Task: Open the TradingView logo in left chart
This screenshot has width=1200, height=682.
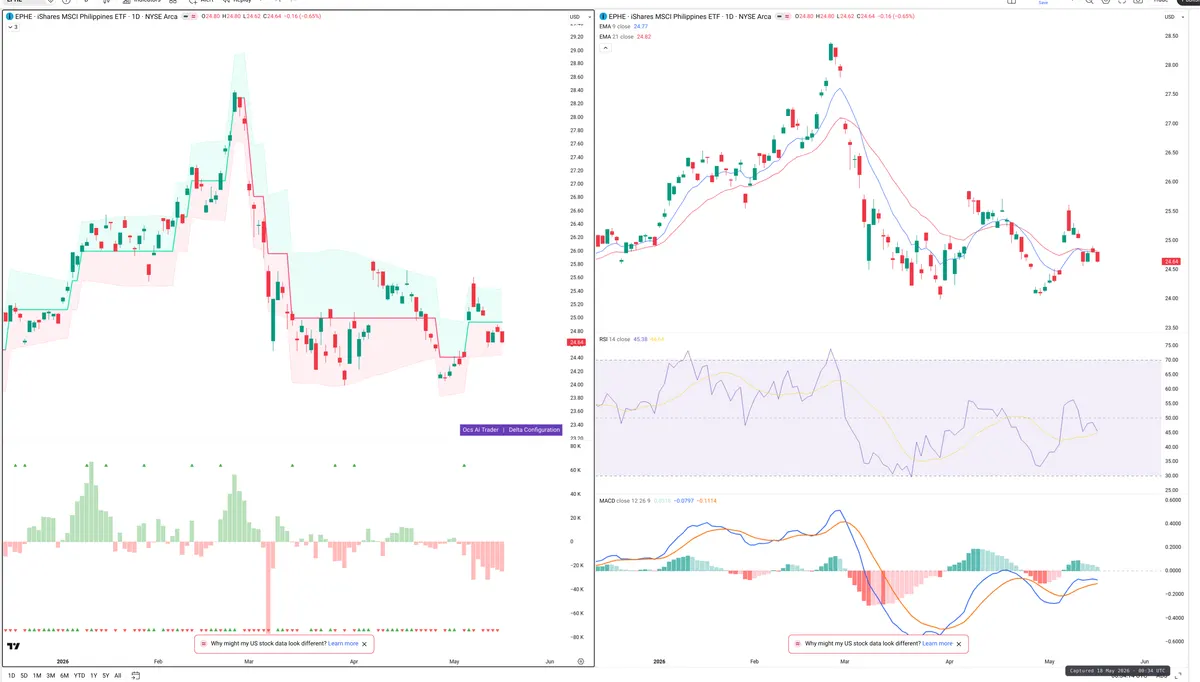Action: [13, 646]
